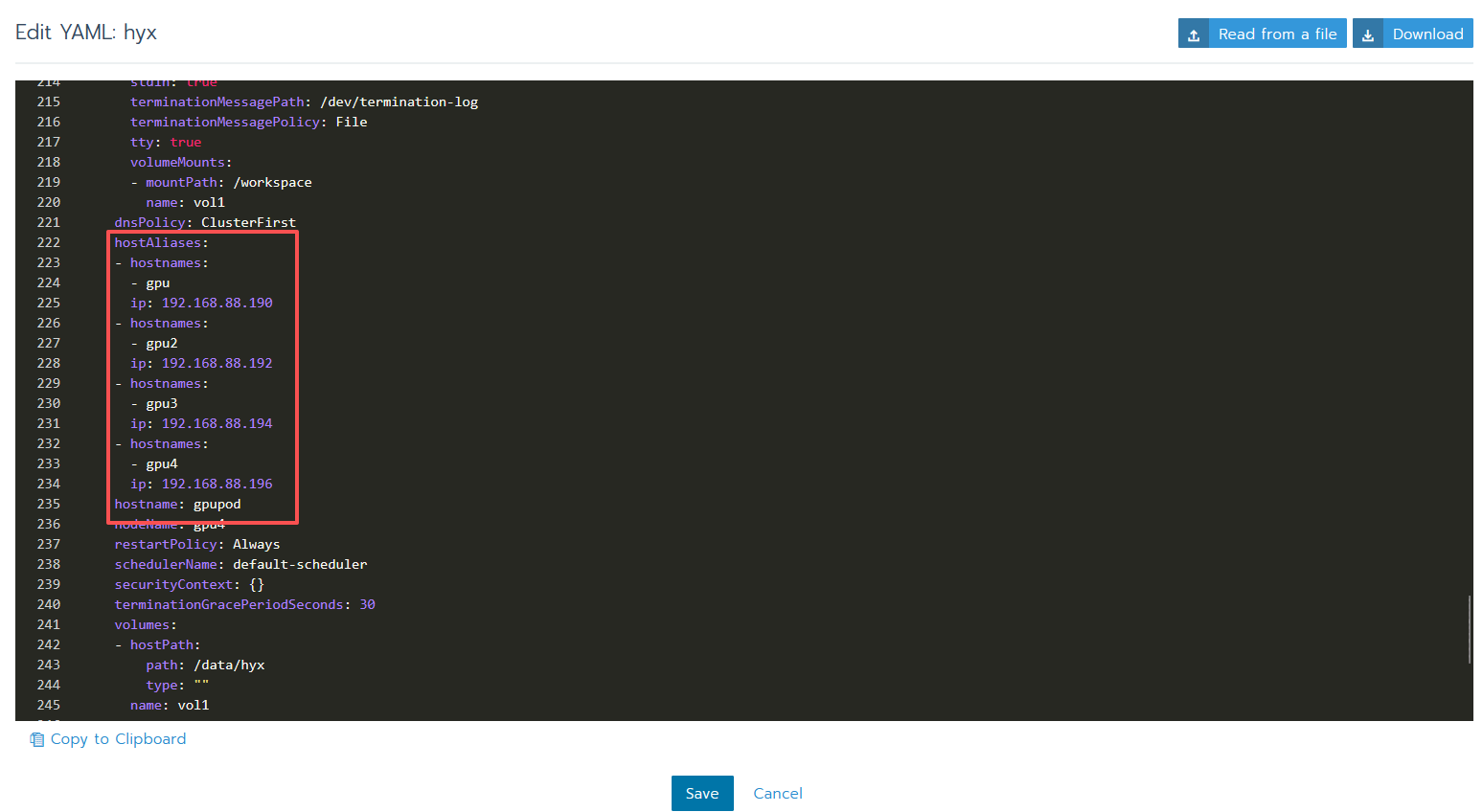Click the hostPath value /data/hyx
The height and width of the screenshot is (812, 1483).
point(229,665)
